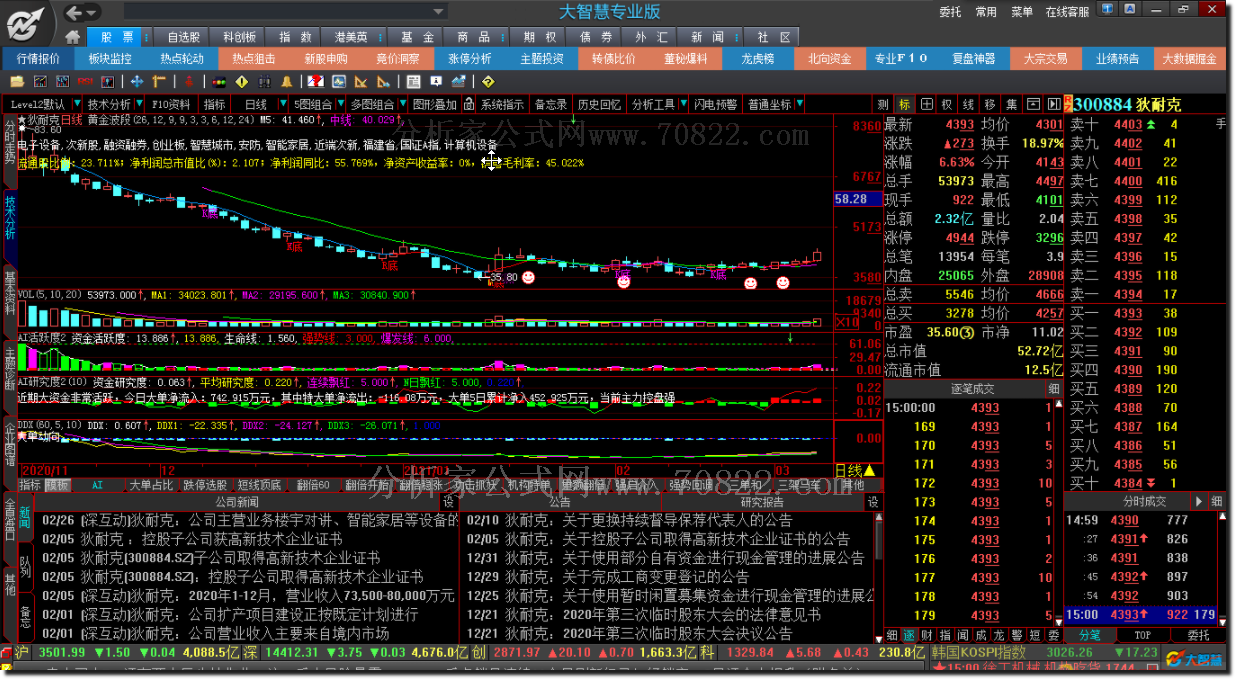Click the 细 detail button beside 逐笔成交
1236x679 pixels.
coord(1053,388)
